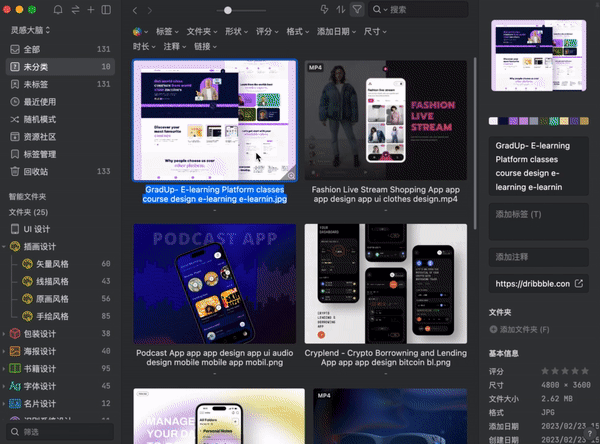Click the sync arrows icon in the toolbar
The image size is (600, 444).
(75, 10)
